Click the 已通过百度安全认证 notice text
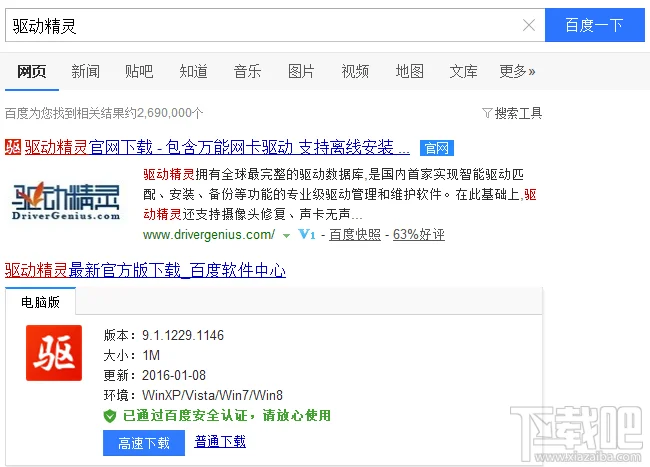The height and width of the screenshot is (467, 650). click(x=227, y=416)
